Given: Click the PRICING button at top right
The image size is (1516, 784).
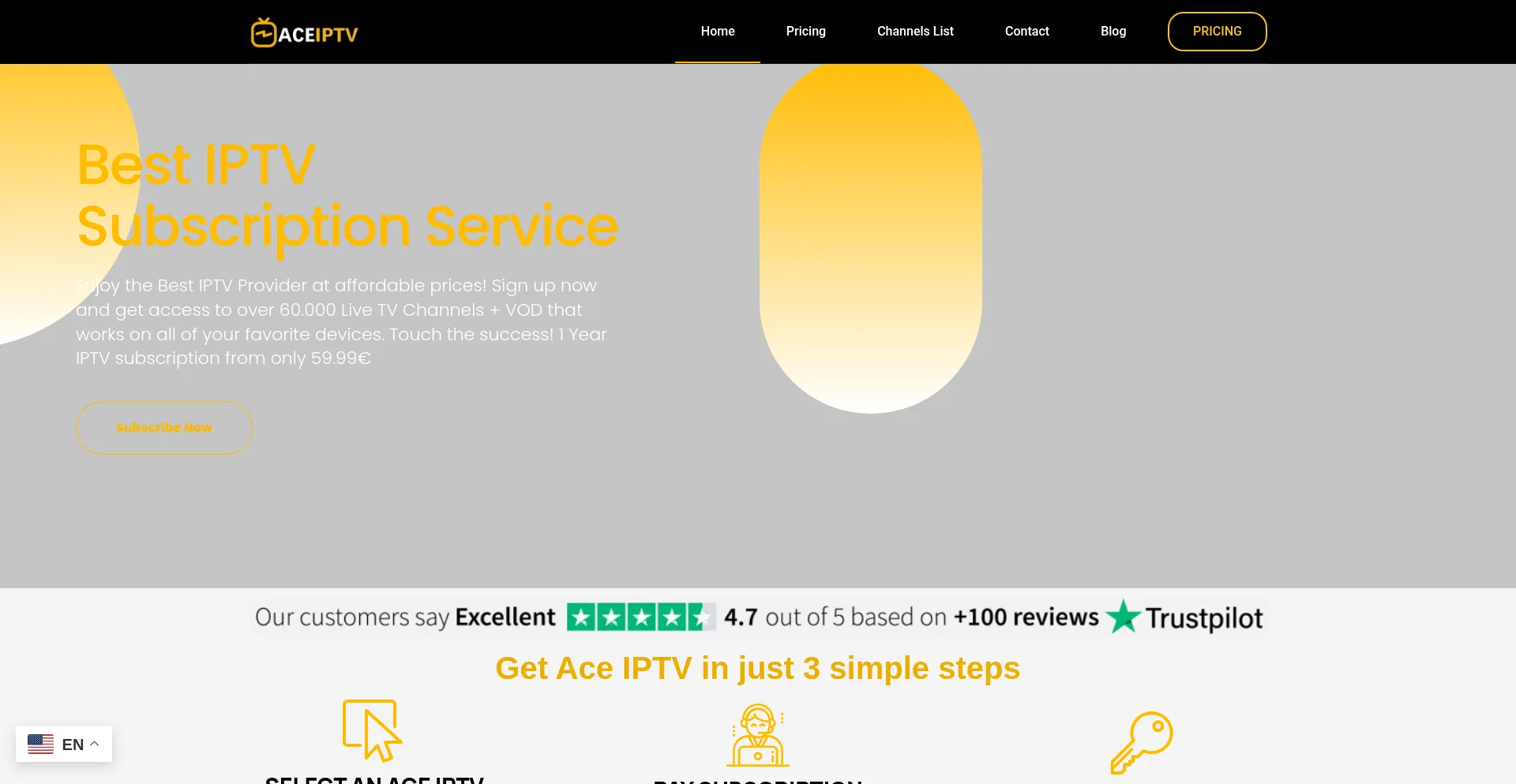Looking at the screenshot, I should coord(1217,32).
